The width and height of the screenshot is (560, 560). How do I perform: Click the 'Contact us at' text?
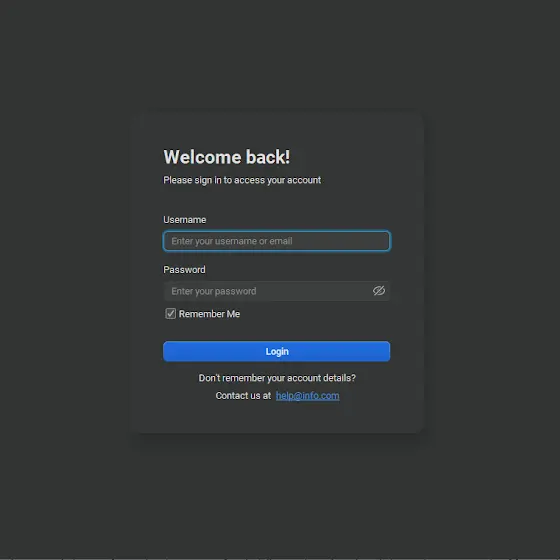click(x=243, y=396)
